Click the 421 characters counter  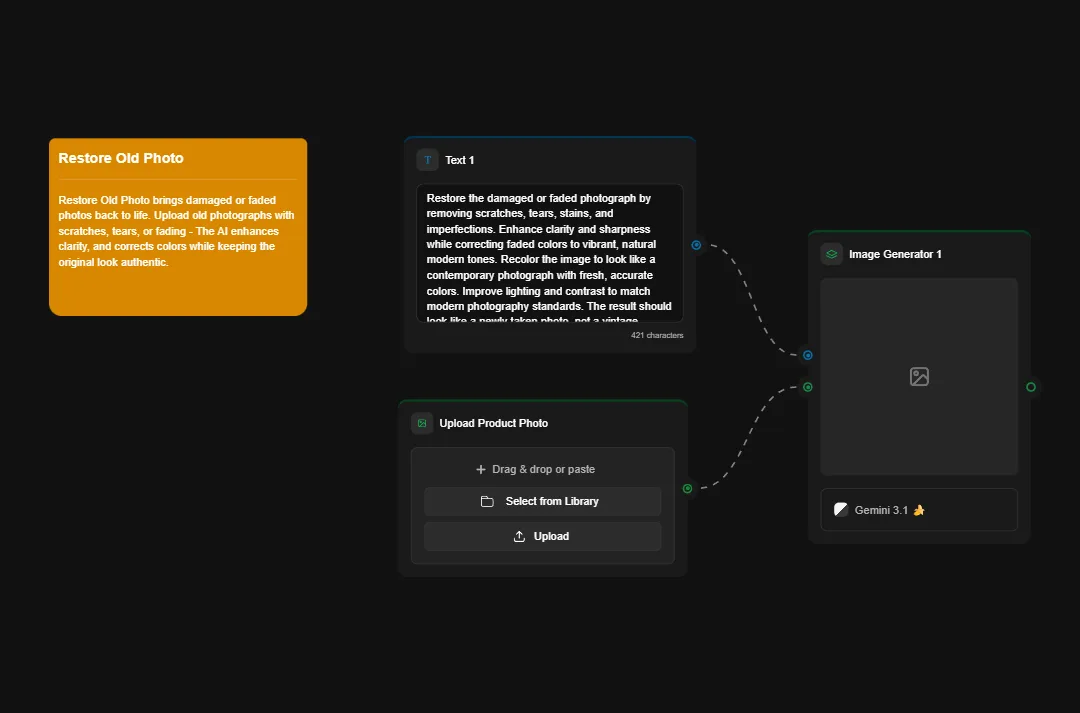[x=657, y=335]
